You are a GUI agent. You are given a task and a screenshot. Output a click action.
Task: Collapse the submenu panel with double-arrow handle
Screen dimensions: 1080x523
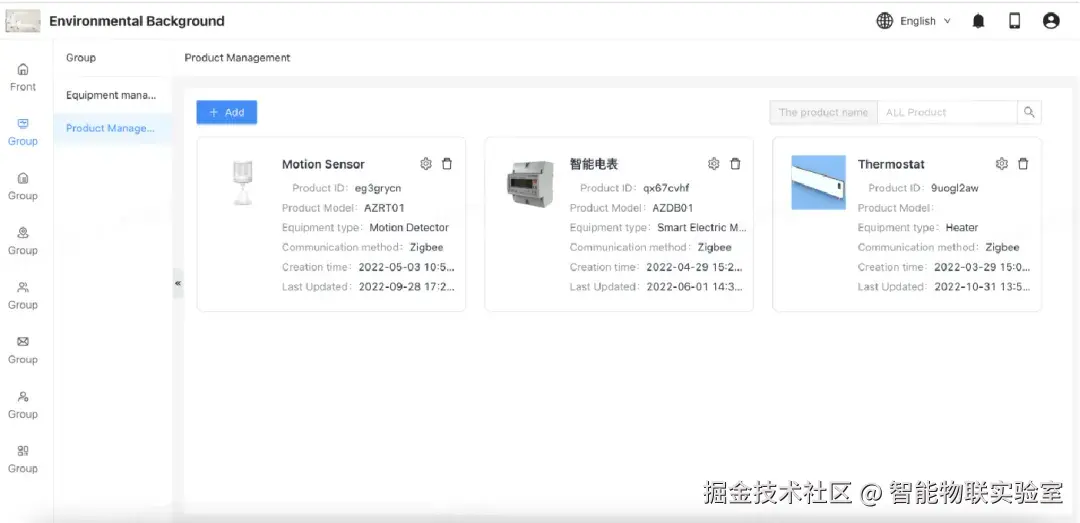pos(178,283)
